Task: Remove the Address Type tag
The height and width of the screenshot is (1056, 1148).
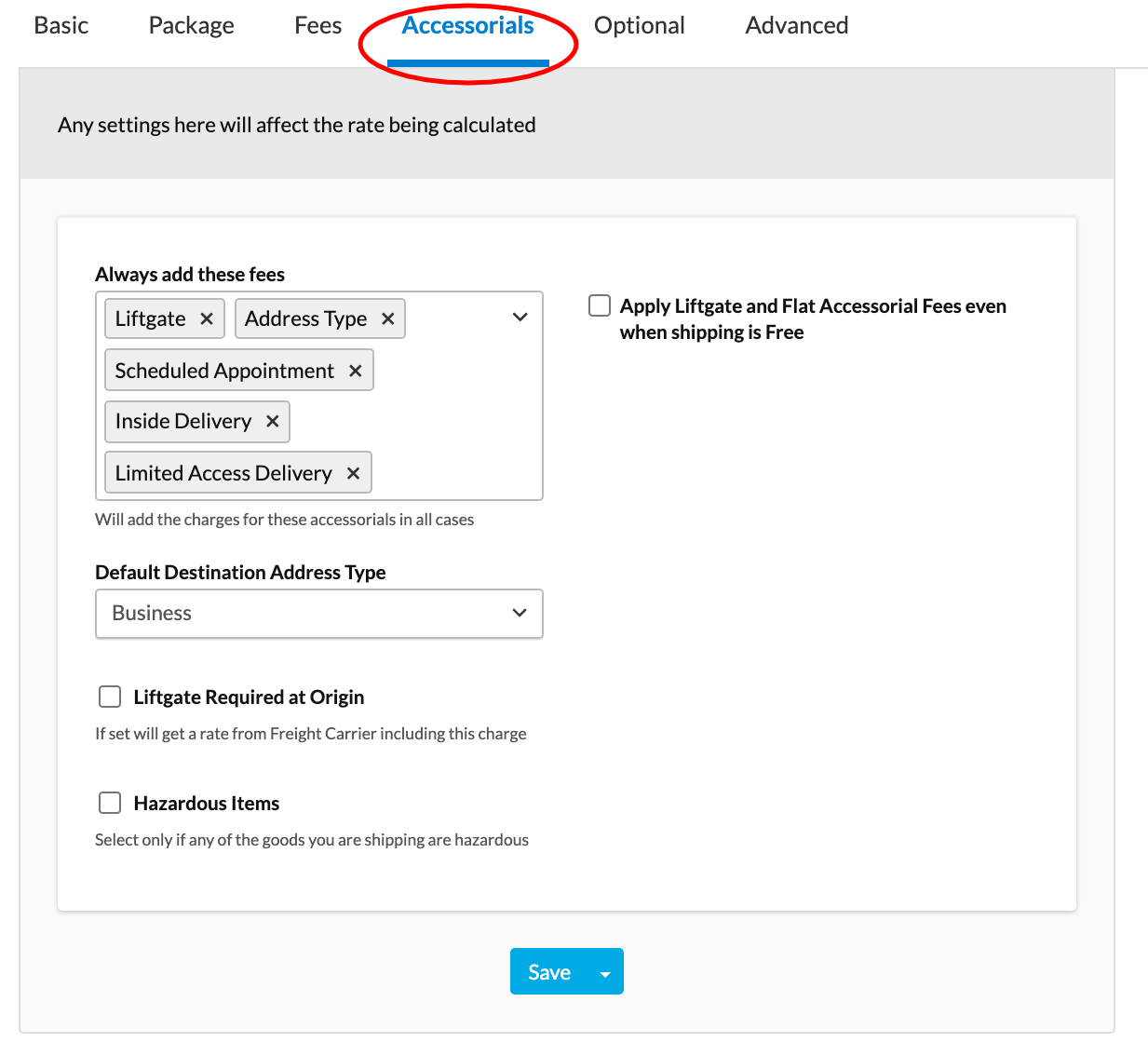Action: (388, 318)
